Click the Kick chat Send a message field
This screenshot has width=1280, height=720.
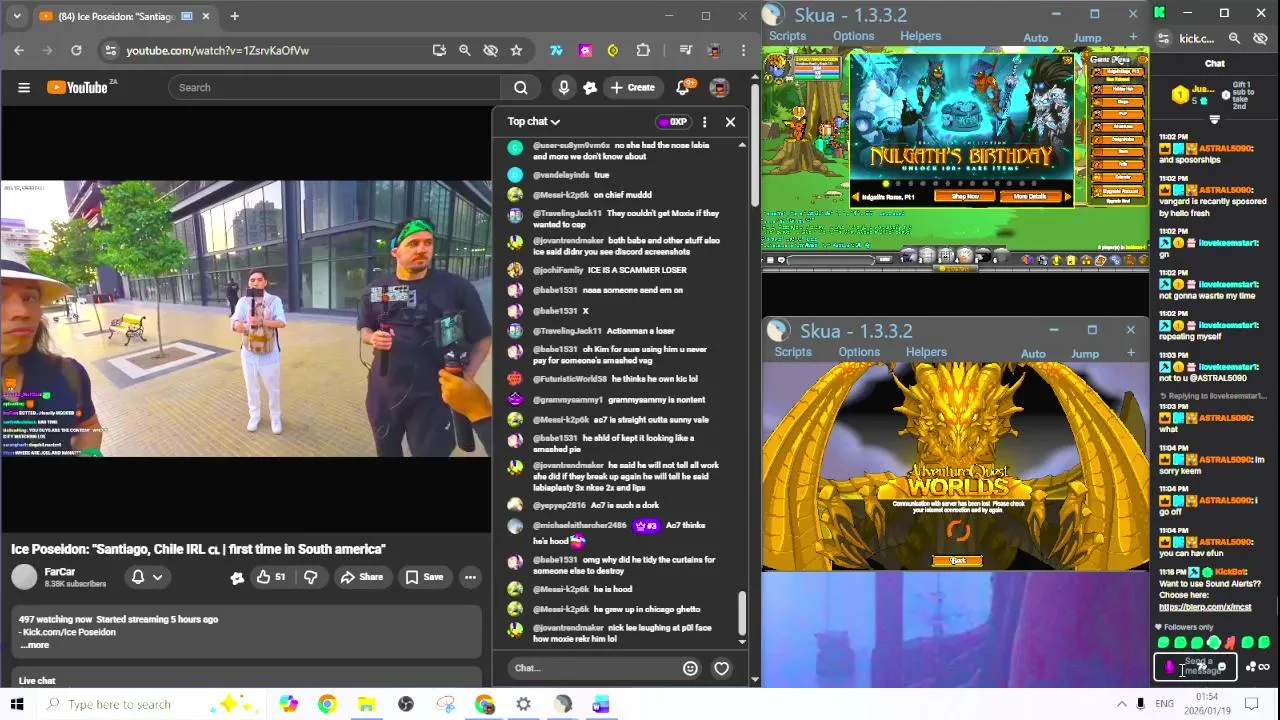pos(1197,666)
